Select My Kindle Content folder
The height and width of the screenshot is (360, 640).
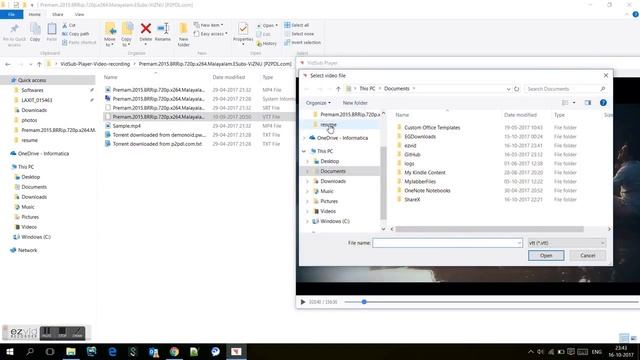(425, 173)
